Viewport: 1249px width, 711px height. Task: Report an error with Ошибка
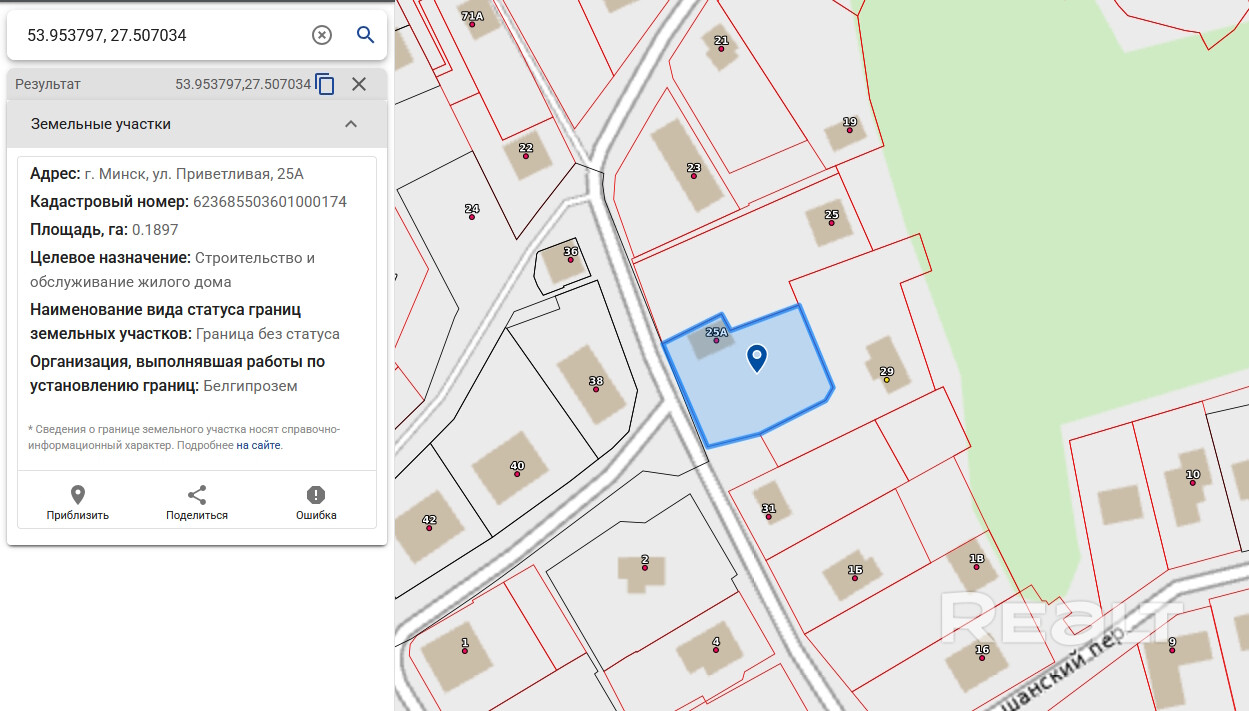(316, 503)
